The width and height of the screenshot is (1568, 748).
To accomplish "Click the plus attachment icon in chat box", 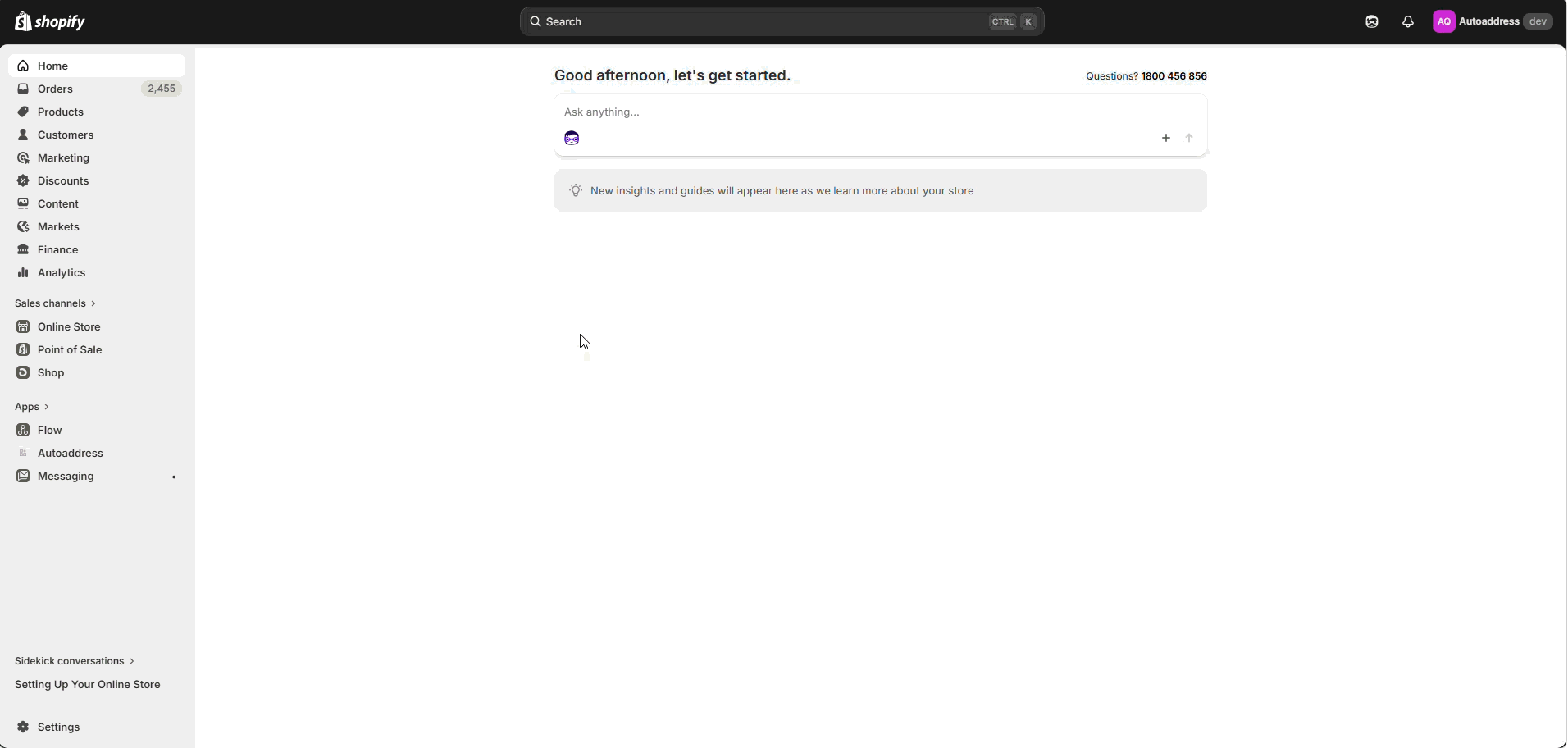I will click(x=1165, y=138).
